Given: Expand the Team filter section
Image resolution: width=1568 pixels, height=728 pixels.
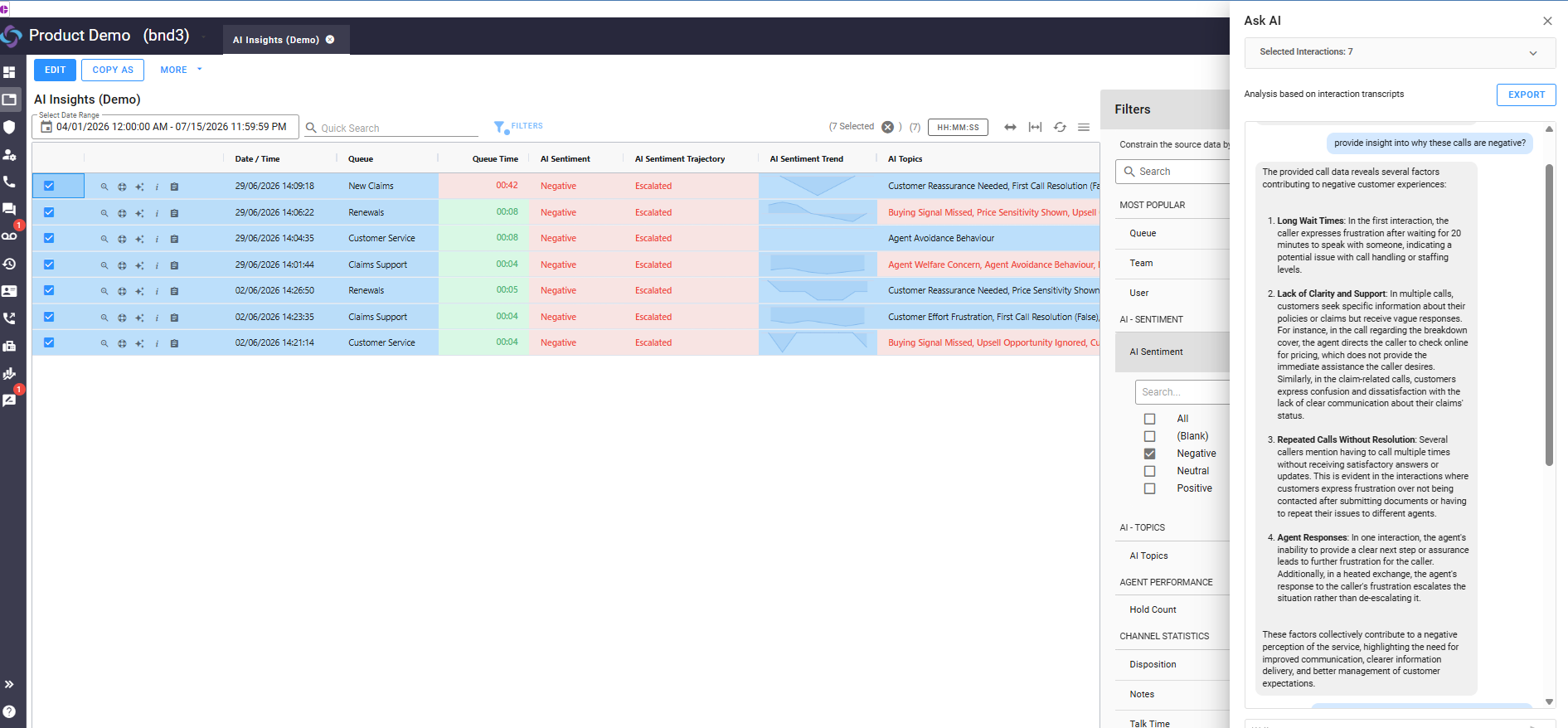Looking at the screenshot, I should [1172, 264].
